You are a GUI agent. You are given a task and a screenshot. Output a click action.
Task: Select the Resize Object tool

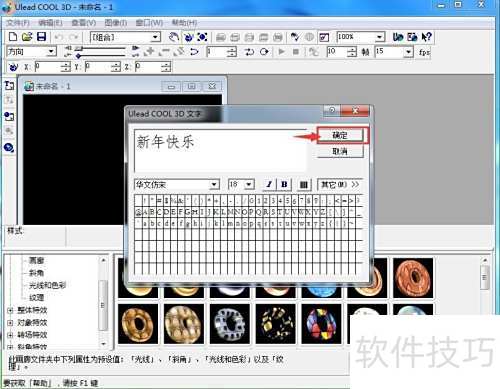[x=202, y=37]
